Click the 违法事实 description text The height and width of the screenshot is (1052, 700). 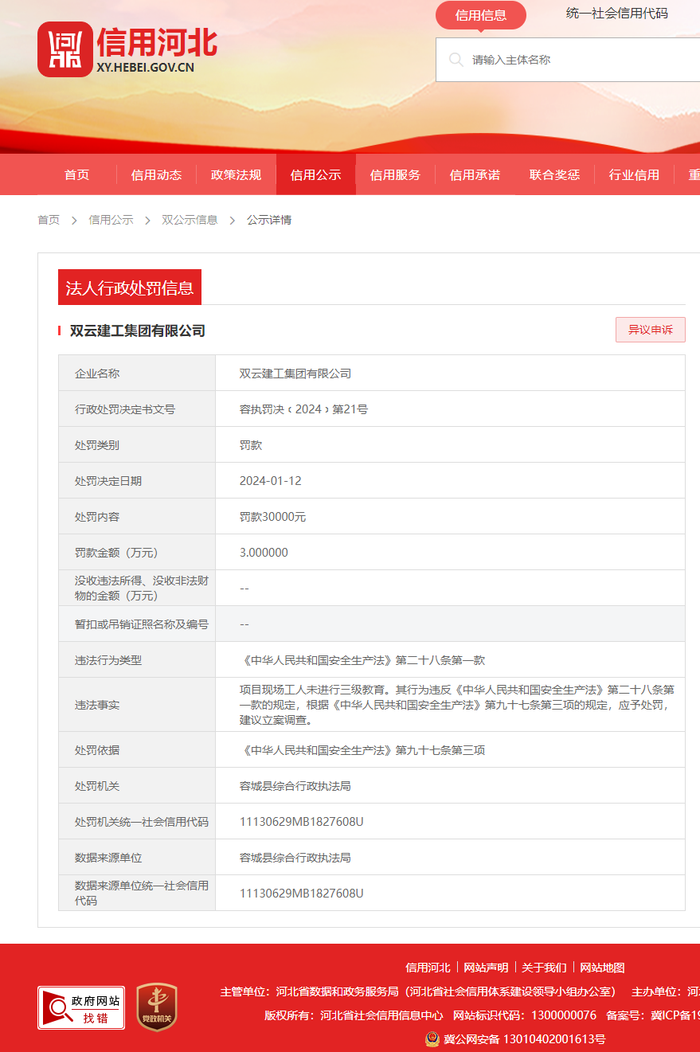click(x=457, y=704)
